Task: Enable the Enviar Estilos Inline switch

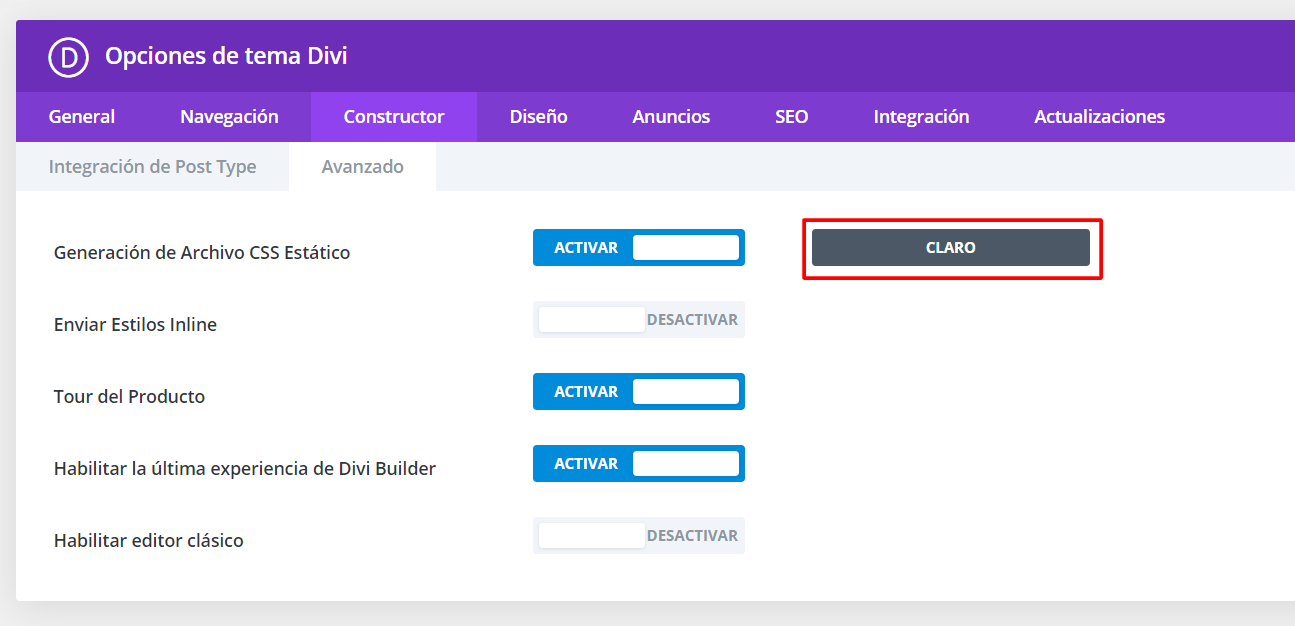Action: pyautogui.click(x=639, y=320)
